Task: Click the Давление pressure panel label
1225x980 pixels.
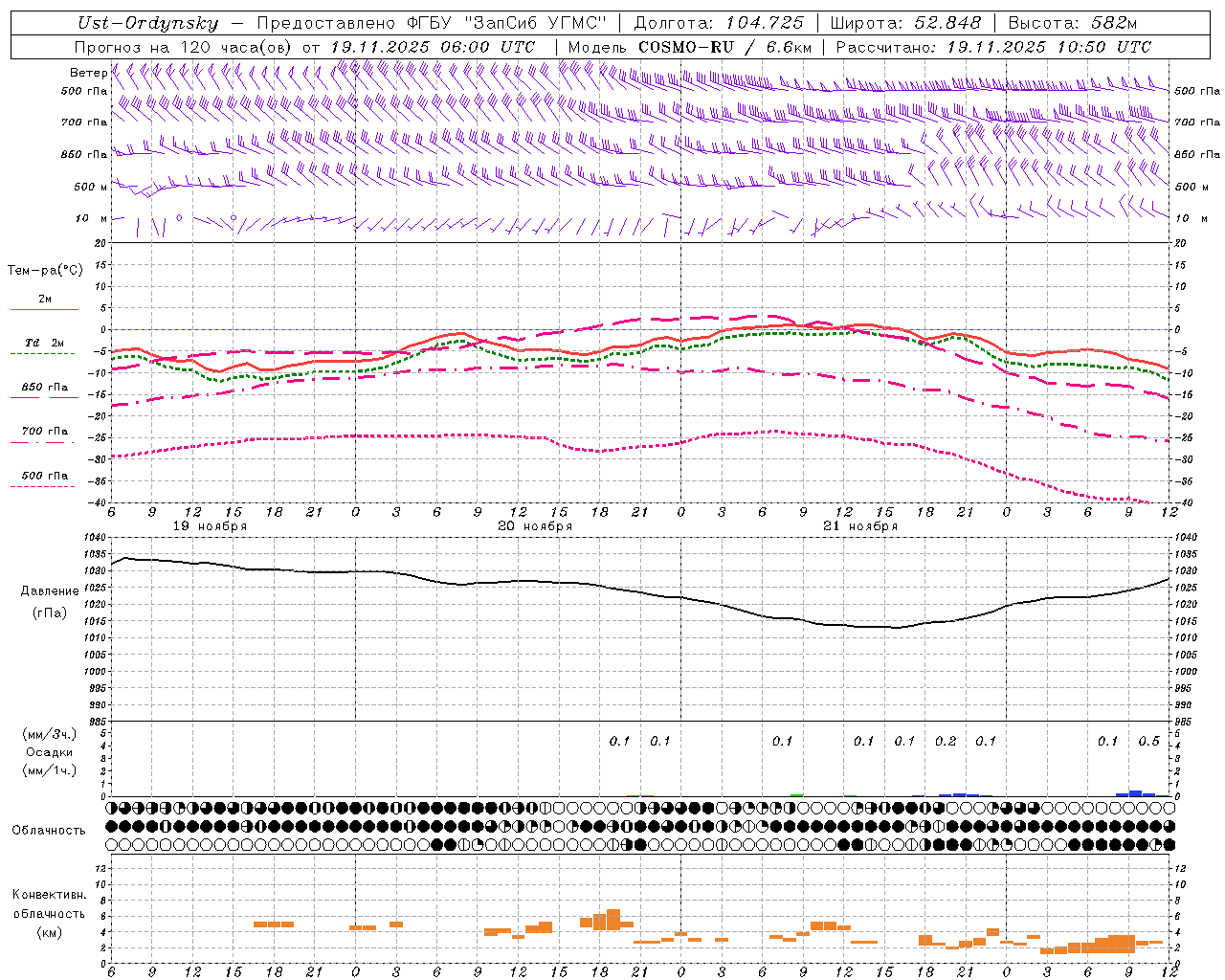Action: 50,591
